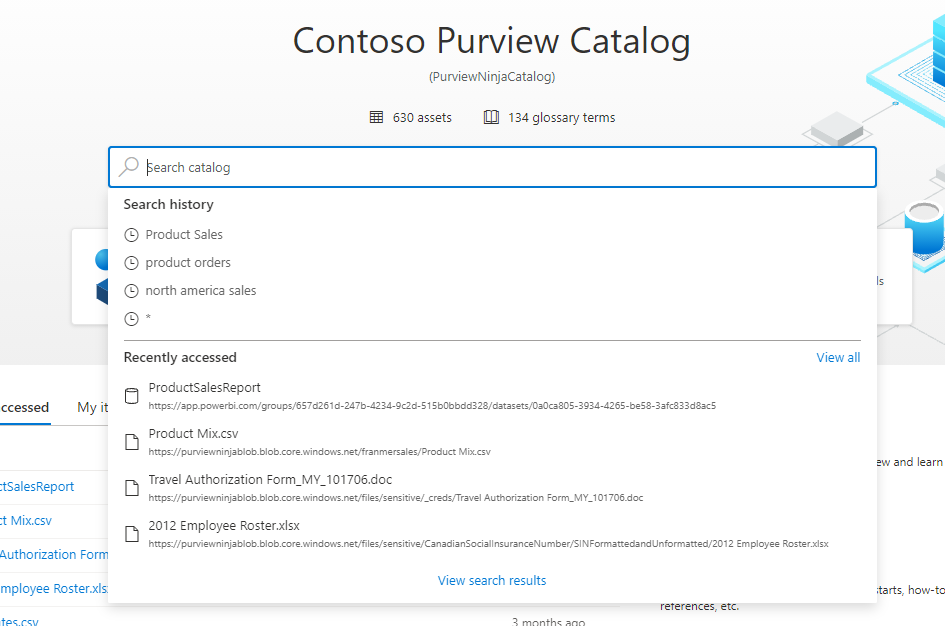Open View all recently accessed link
This screenshot has width=945, height=626.
tap(838, 357)
